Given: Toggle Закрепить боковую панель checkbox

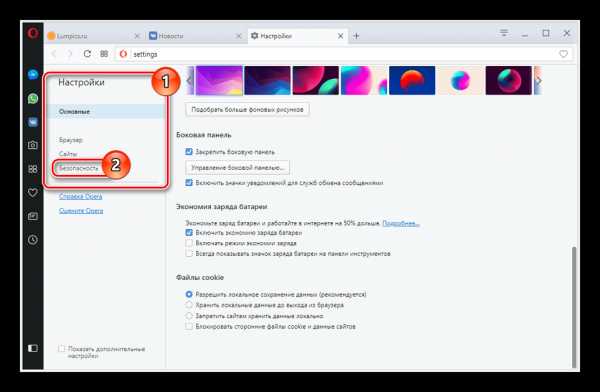Looking at the screenshot, I should pyautogui.click(x=189, y=152).
